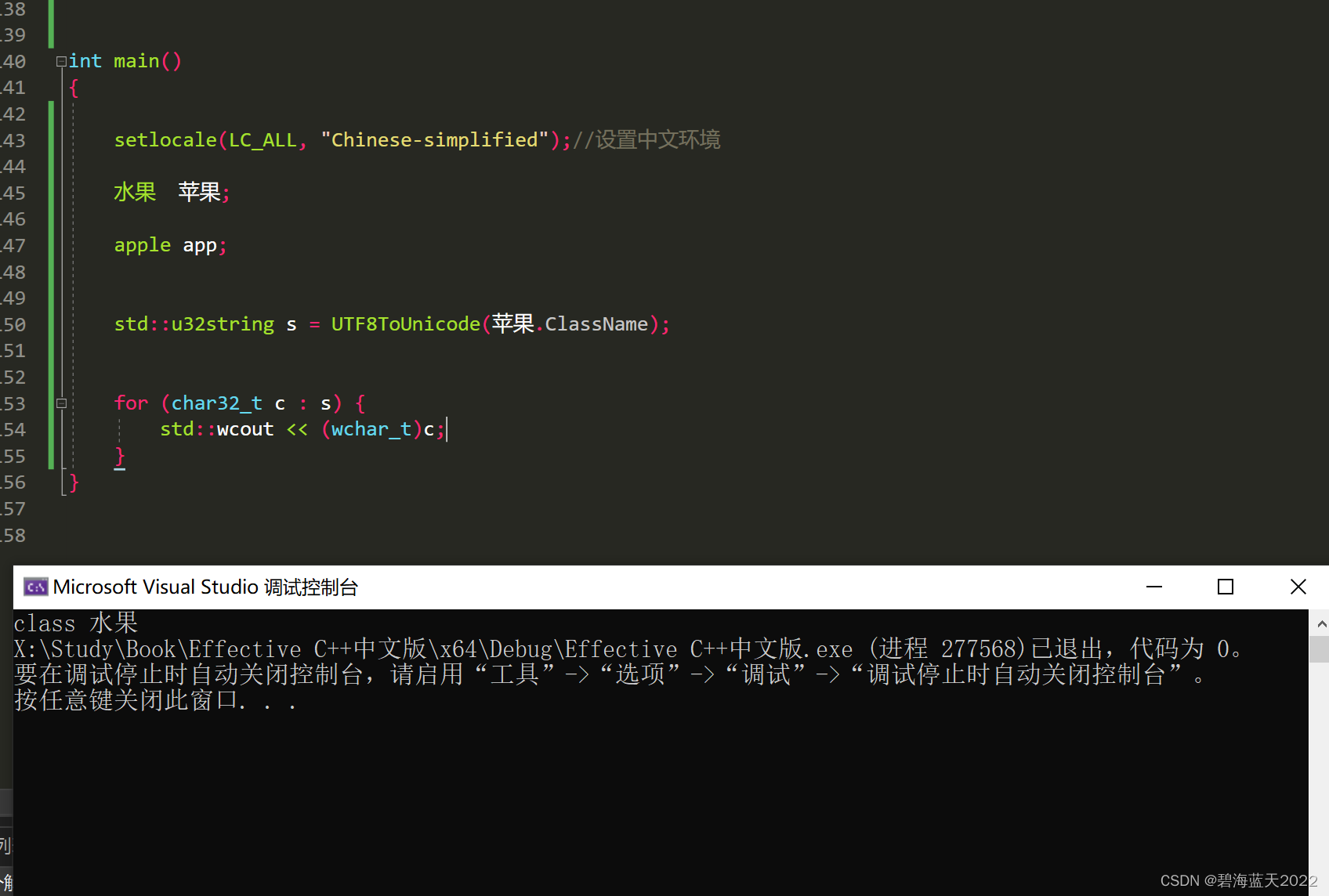Click the debug console app icon

click(35, 587)
